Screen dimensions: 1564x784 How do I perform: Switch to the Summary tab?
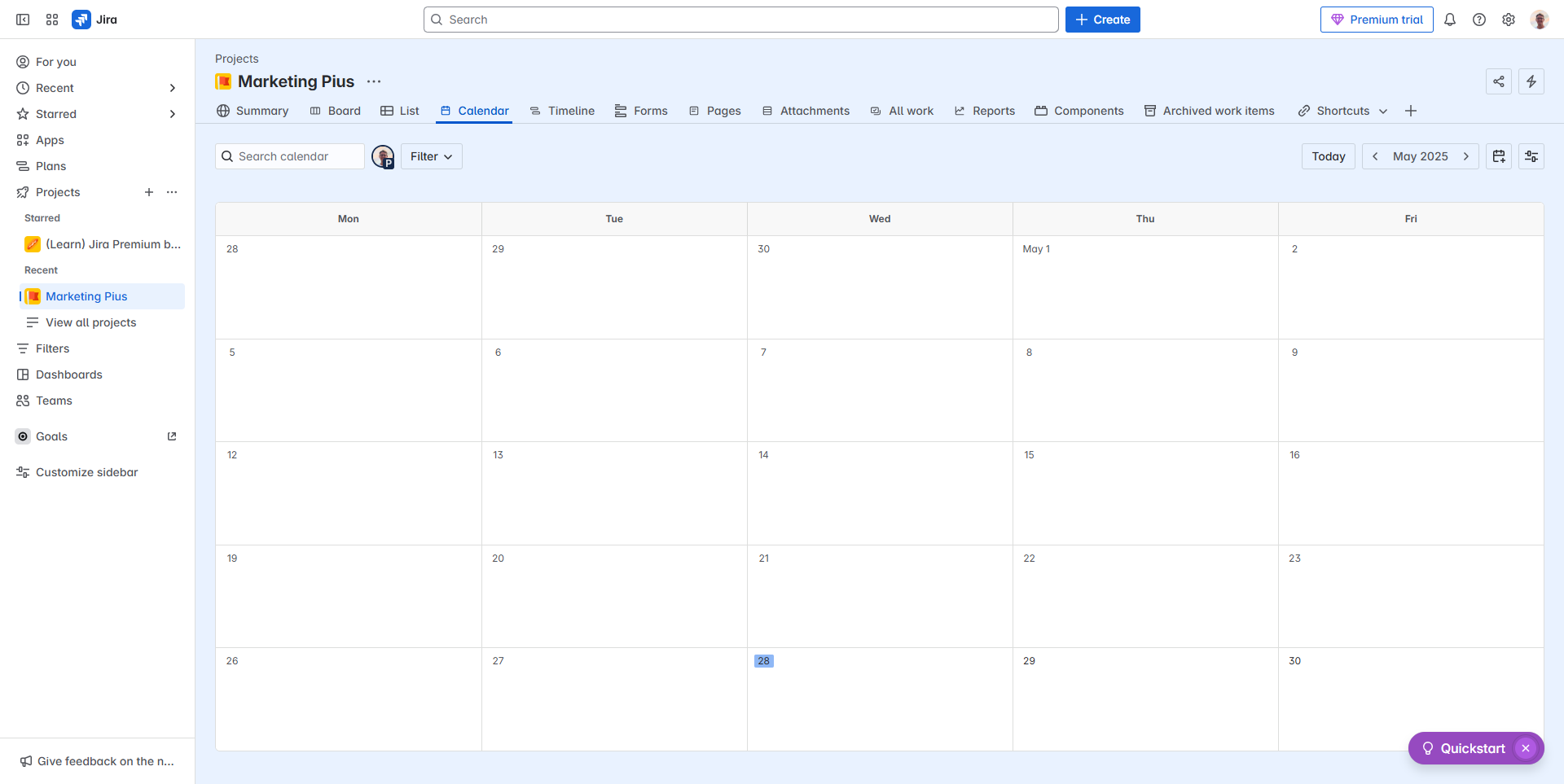[x=253, y=111]
